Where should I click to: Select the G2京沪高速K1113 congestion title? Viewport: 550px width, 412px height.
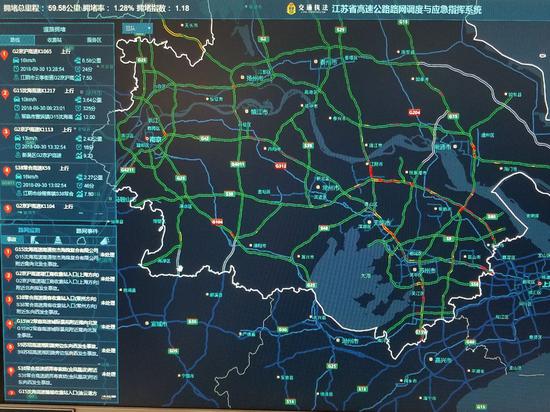pyautogui.click(x=34, y=130)
